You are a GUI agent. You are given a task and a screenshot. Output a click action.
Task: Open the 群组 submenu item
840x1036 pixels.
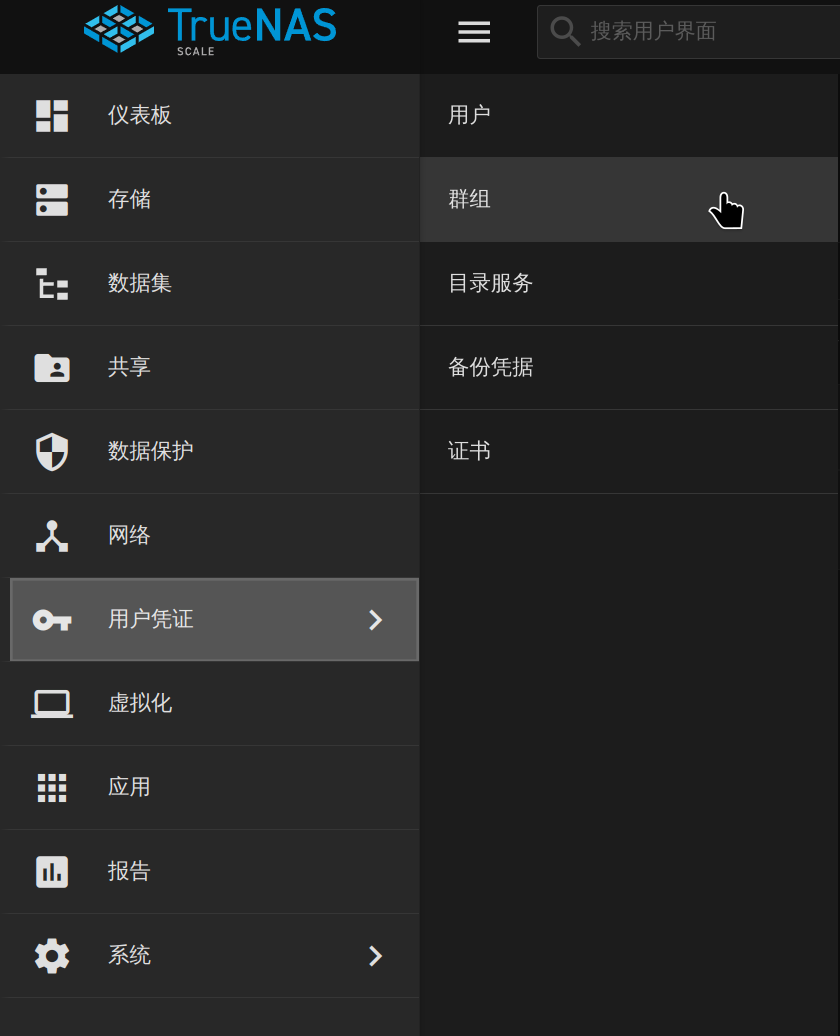pos(629,200)
